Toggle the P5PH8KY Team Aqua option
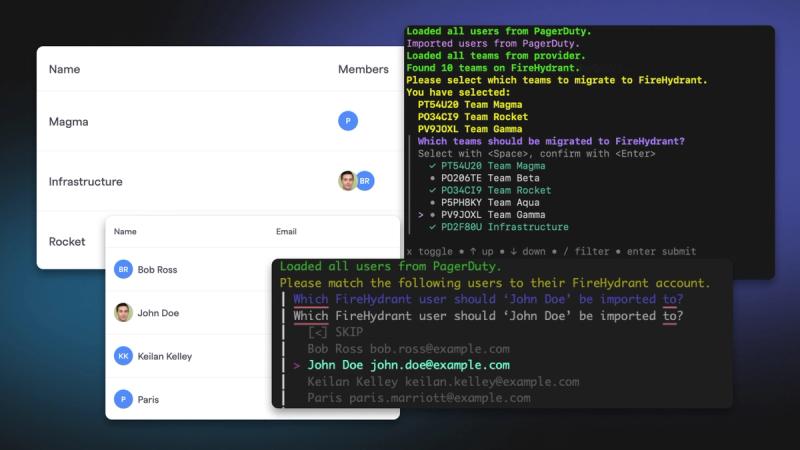This screenshot has height=450, width=800. [484, 203]
